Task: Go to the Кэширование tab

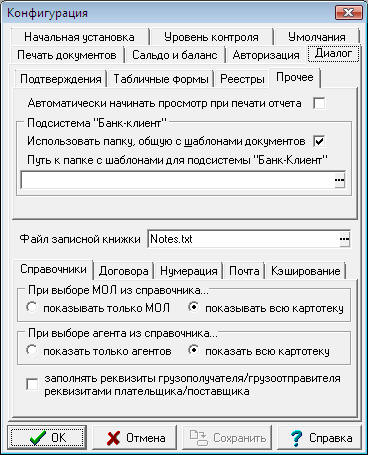Action: pos(306,271)
